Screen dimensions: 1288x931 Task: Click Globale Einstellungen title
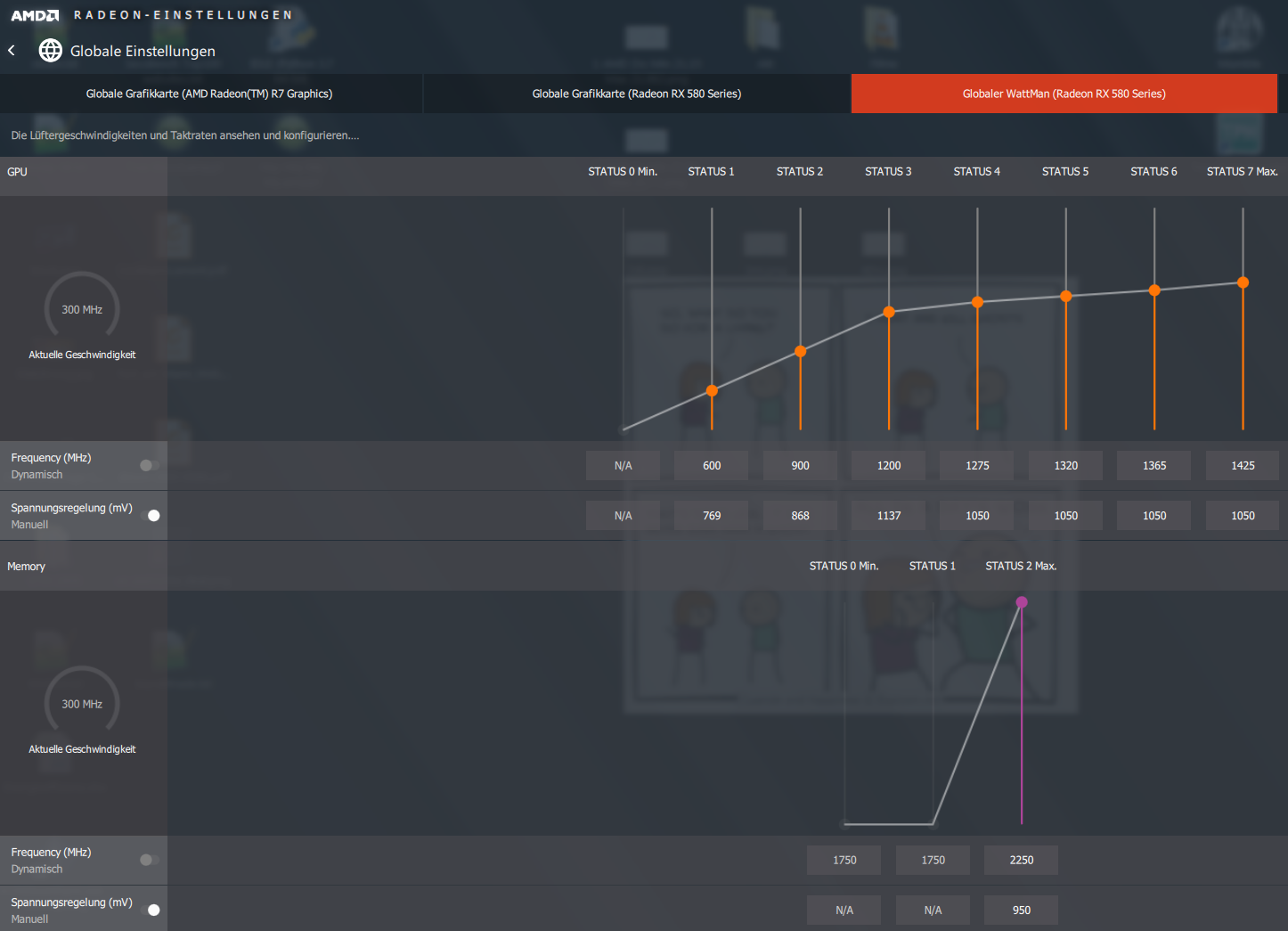click(x=143, y=51)
